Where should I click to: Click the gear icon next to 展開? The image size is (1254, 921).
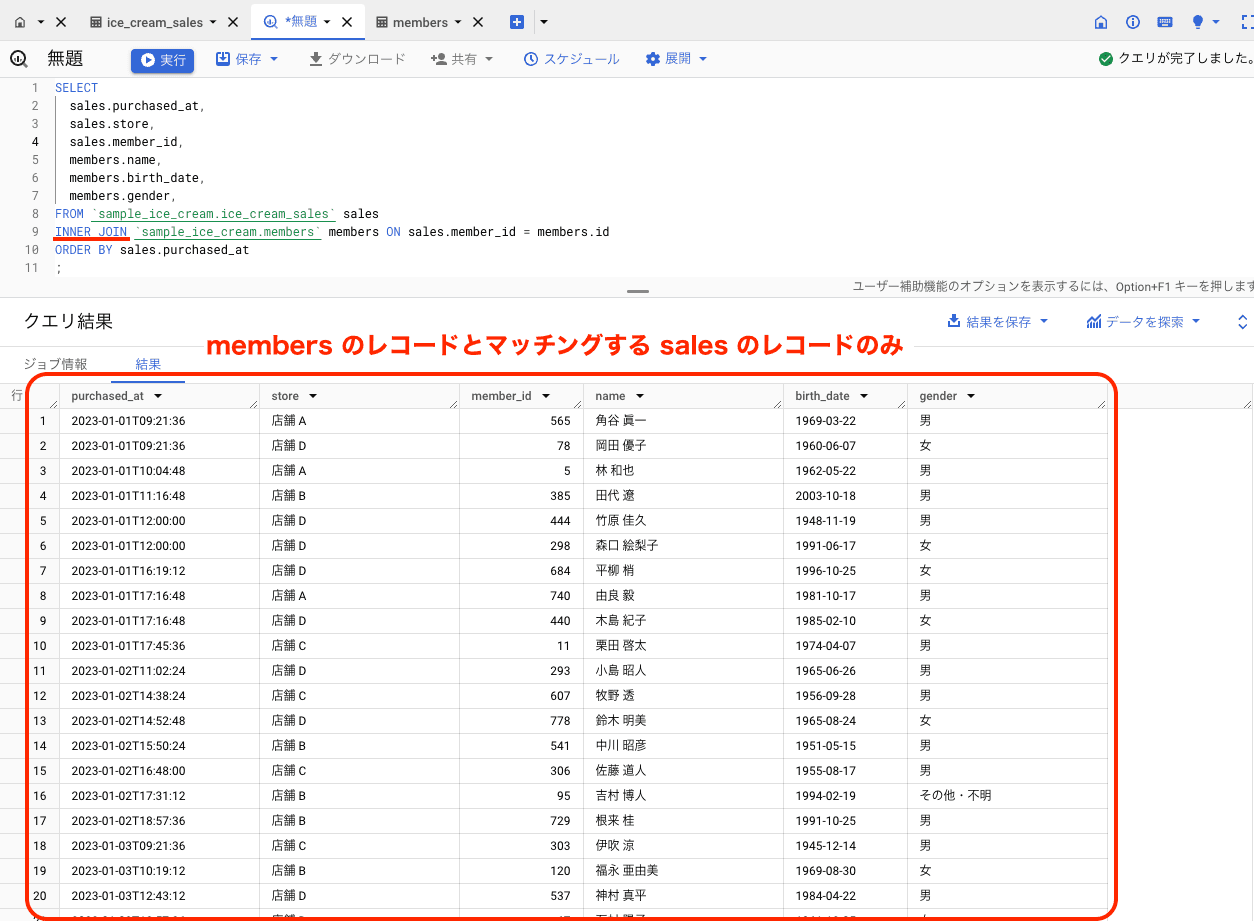tap(655, 58)
